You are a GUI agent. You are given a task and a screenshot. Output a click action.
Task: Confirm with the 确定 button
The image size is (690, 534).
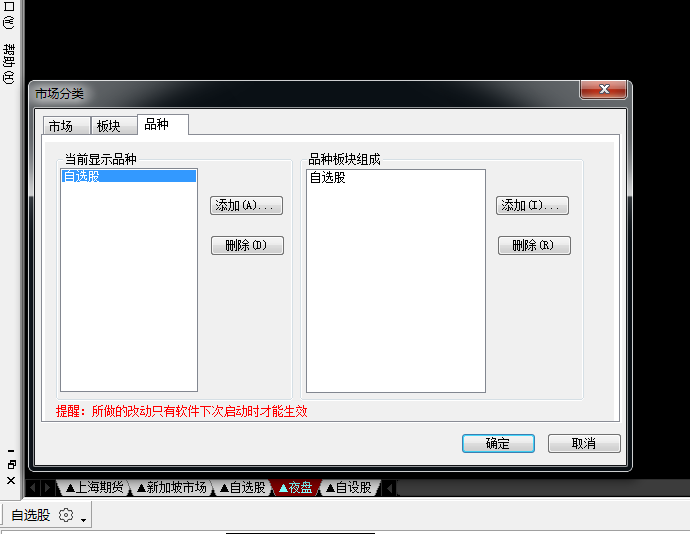498,443
